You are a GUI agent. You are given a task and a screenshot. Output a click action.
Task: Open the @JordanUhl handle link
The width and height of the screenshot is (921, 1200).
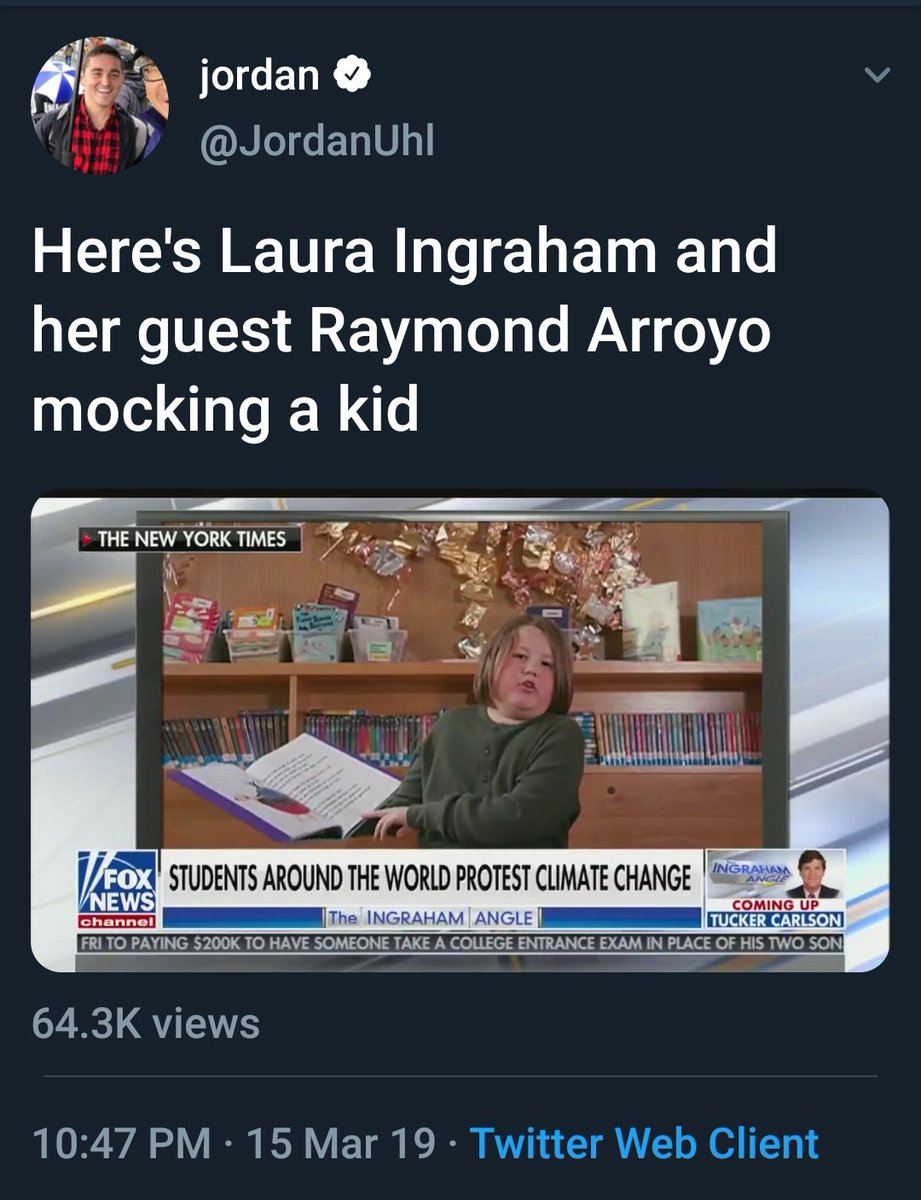point(317,141)
